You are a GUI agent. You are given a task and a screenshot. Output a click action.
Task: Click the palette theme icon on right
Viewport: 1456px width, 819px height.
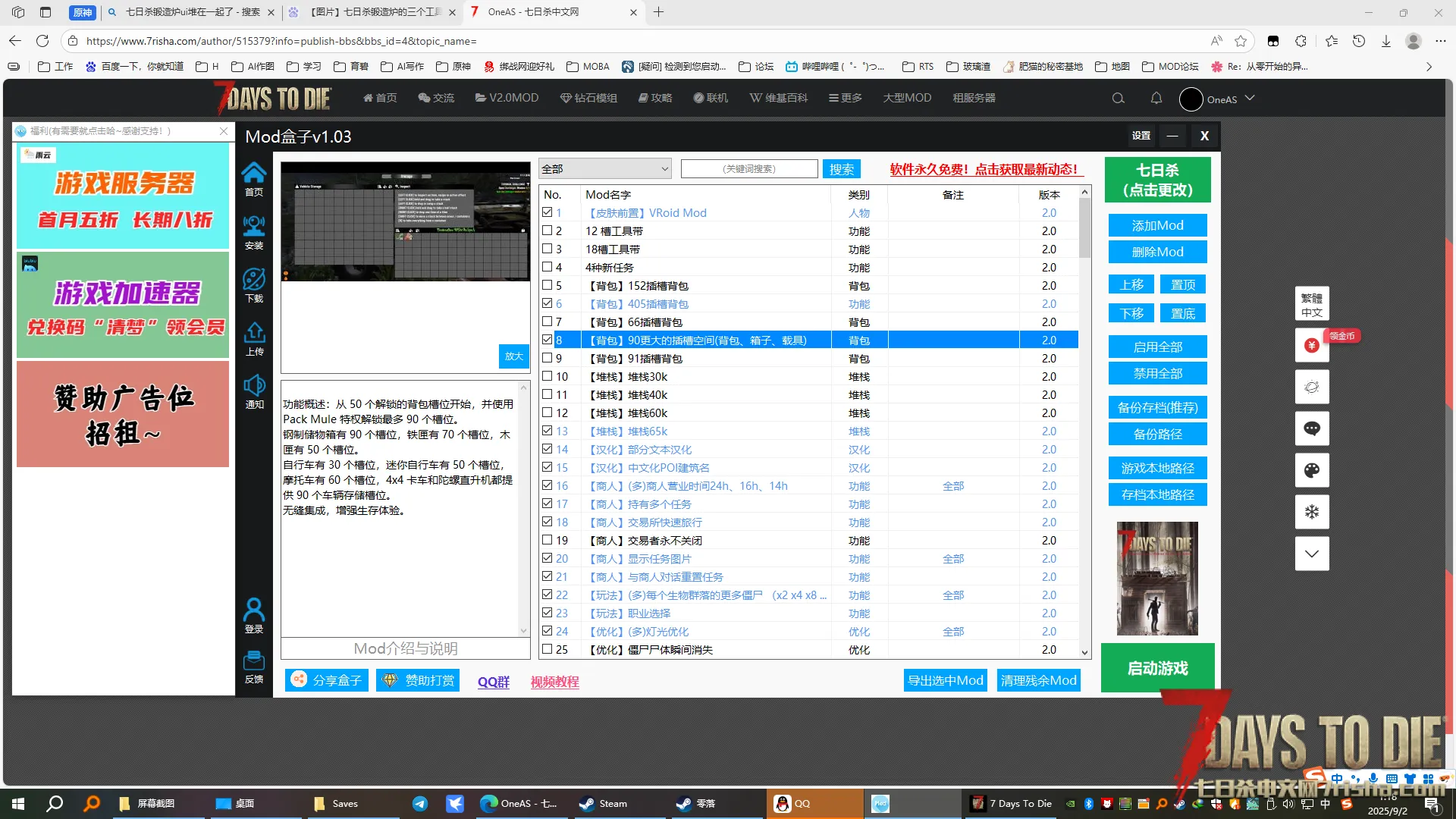pyautogui.click(x=1311, y=471)
